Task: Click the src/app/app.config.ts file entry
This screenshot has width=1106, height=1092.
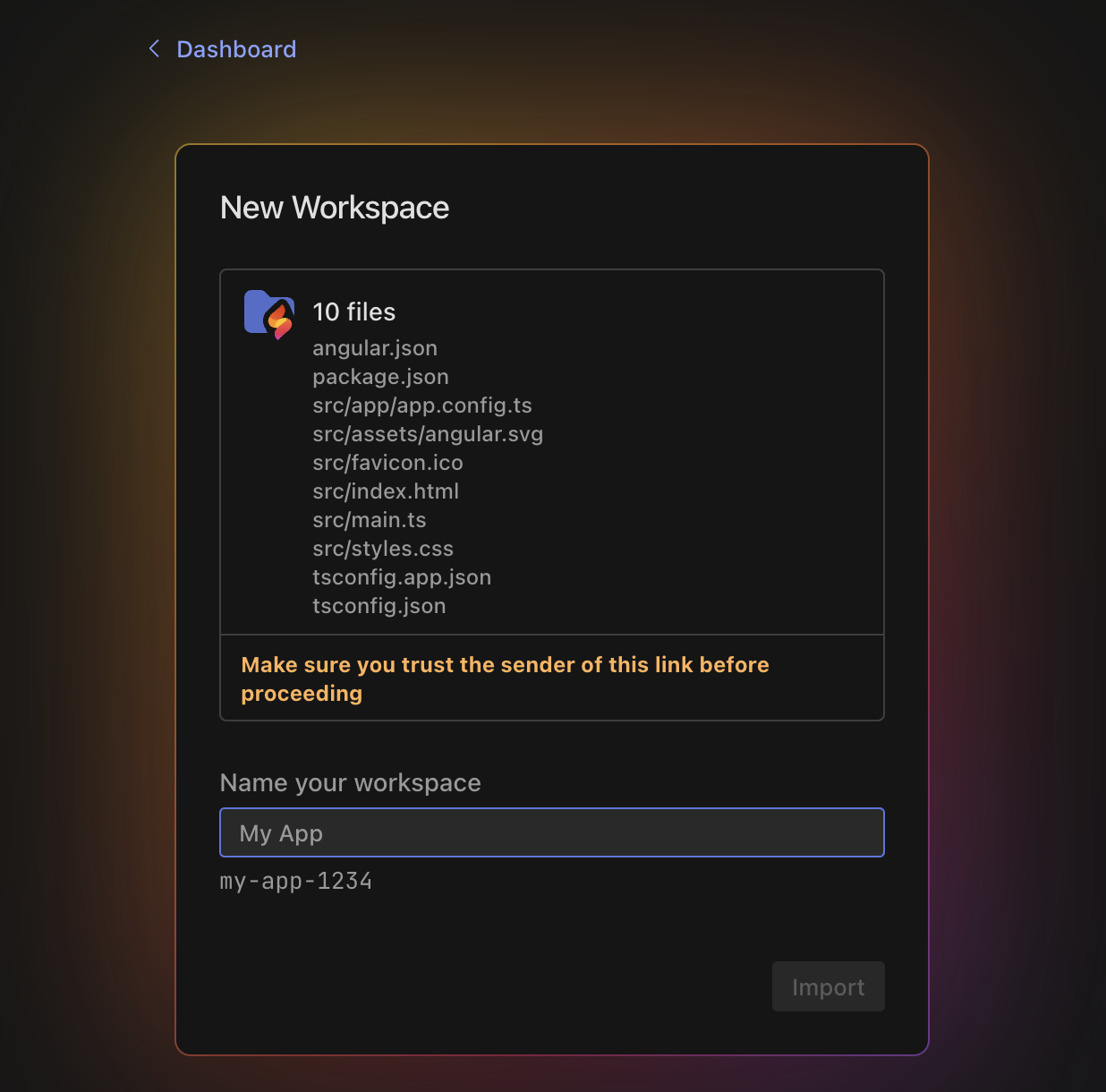Action: [421, 405]
